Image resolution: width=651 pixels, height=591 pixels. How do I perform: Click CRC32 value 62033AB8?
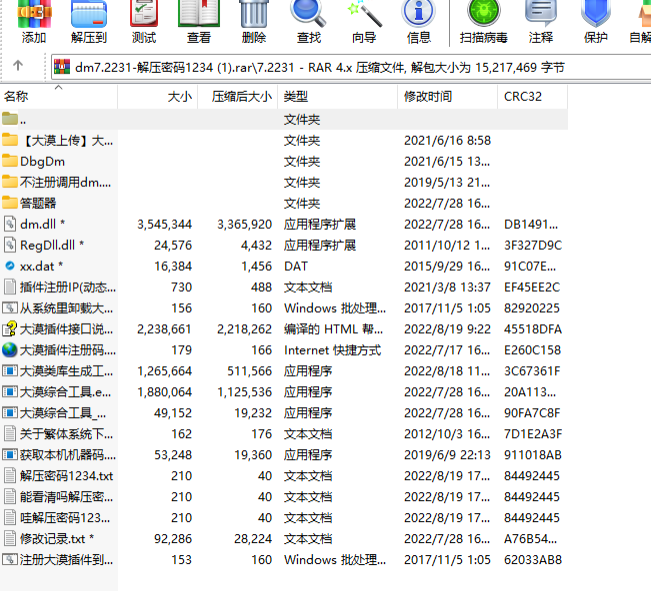pyautogui.click(x=533, y=559)
